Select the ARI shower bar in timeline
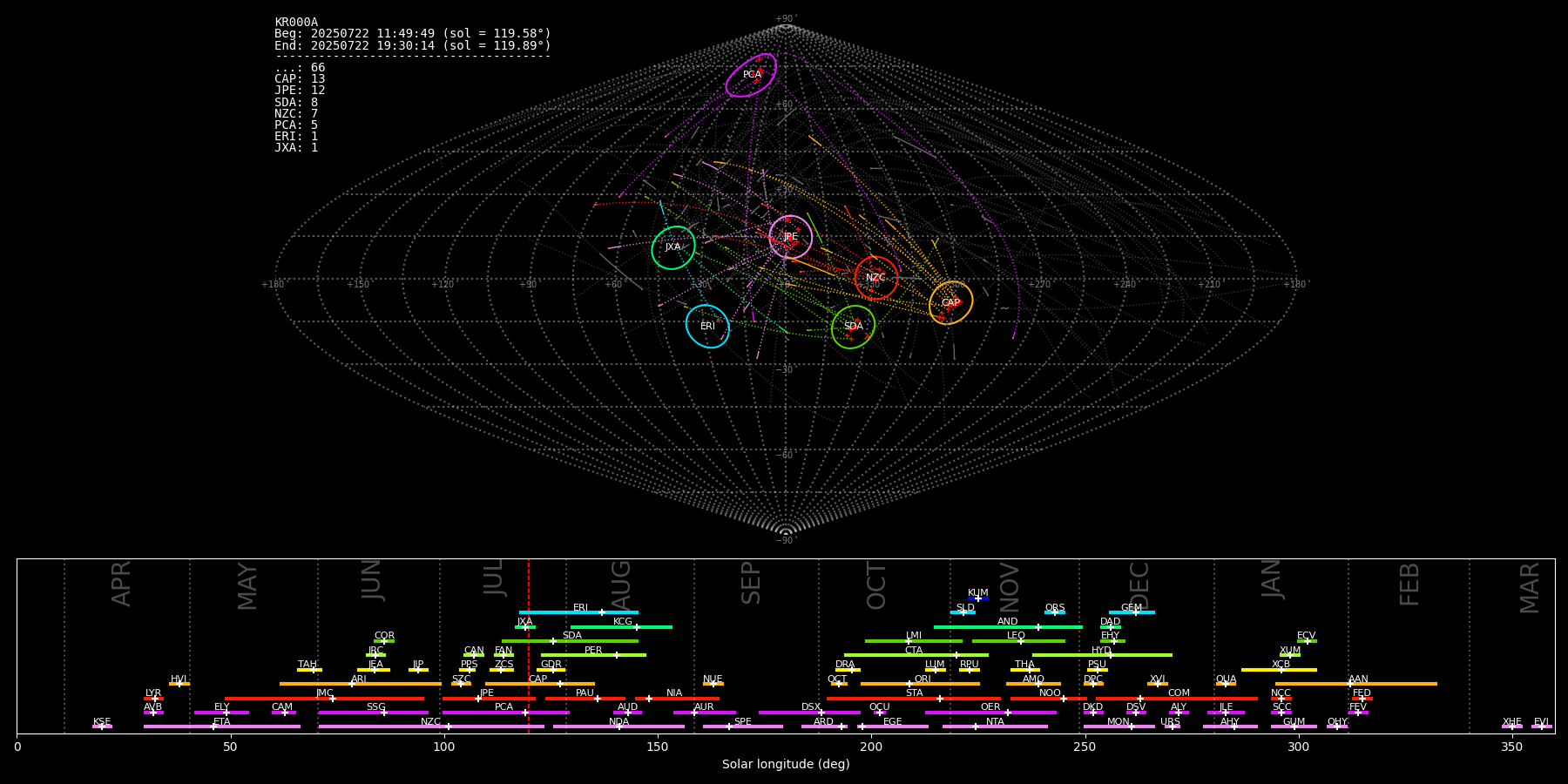The image size is (1568, 784). click(361, 684)
